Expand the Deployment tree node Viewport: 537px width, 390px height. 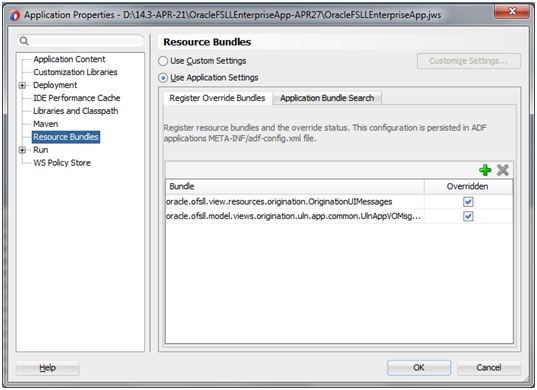(22, 85)
